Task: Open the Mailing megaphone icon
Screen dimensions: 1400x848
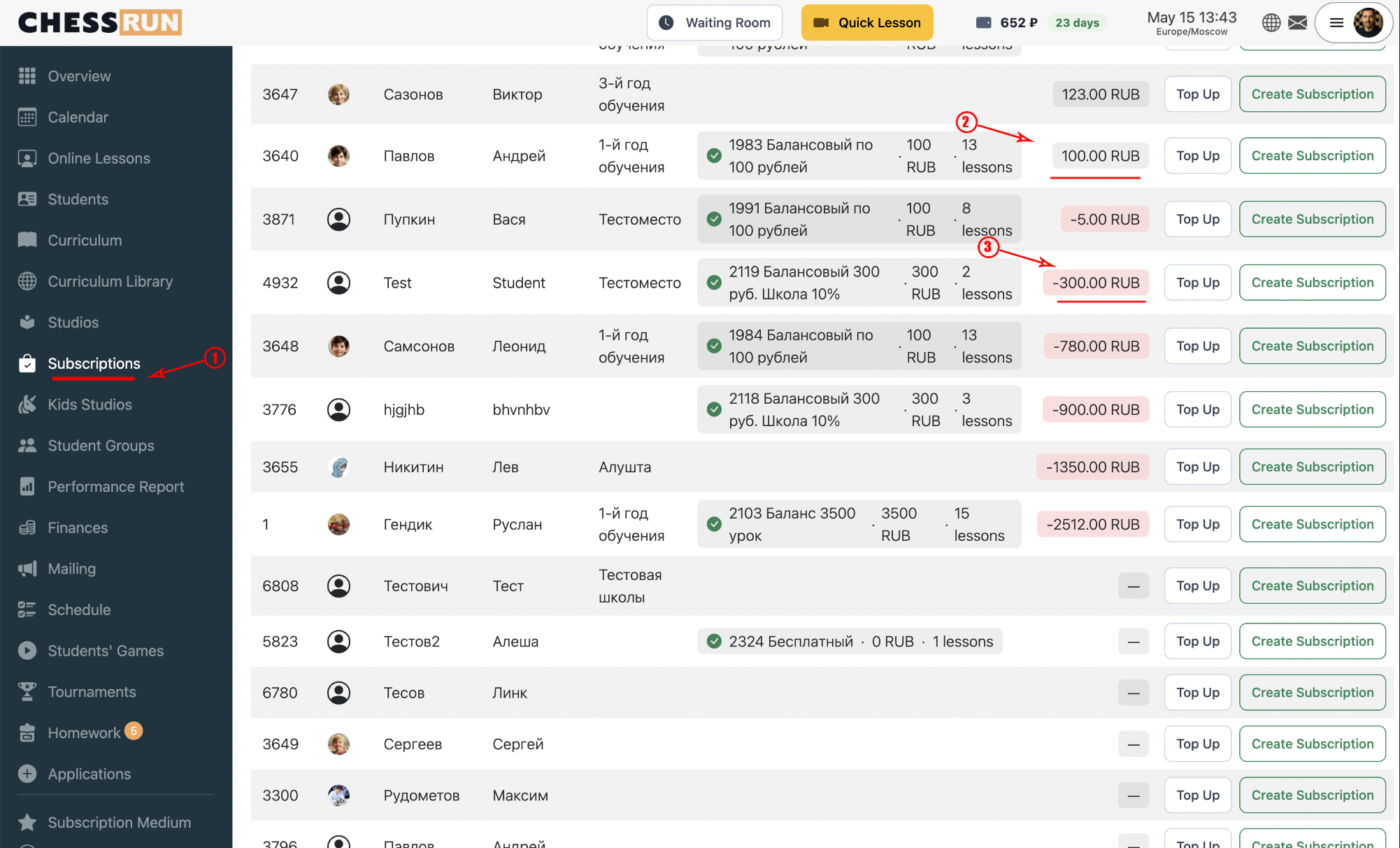Action: [x=27, y=568]
